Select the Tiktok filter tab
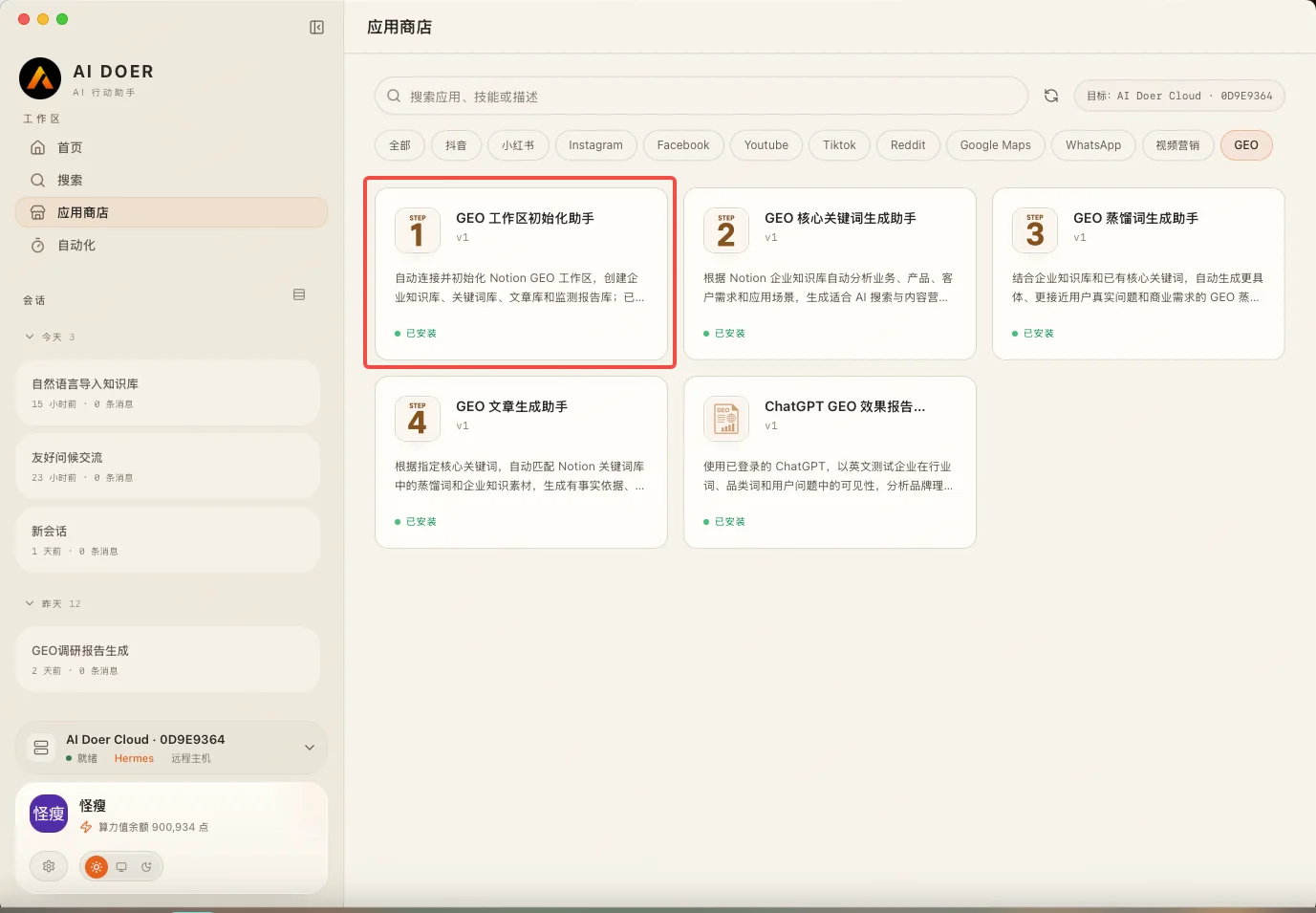Image resolution: width=1316 pixels, height=913 pixels. pos(839,145)
